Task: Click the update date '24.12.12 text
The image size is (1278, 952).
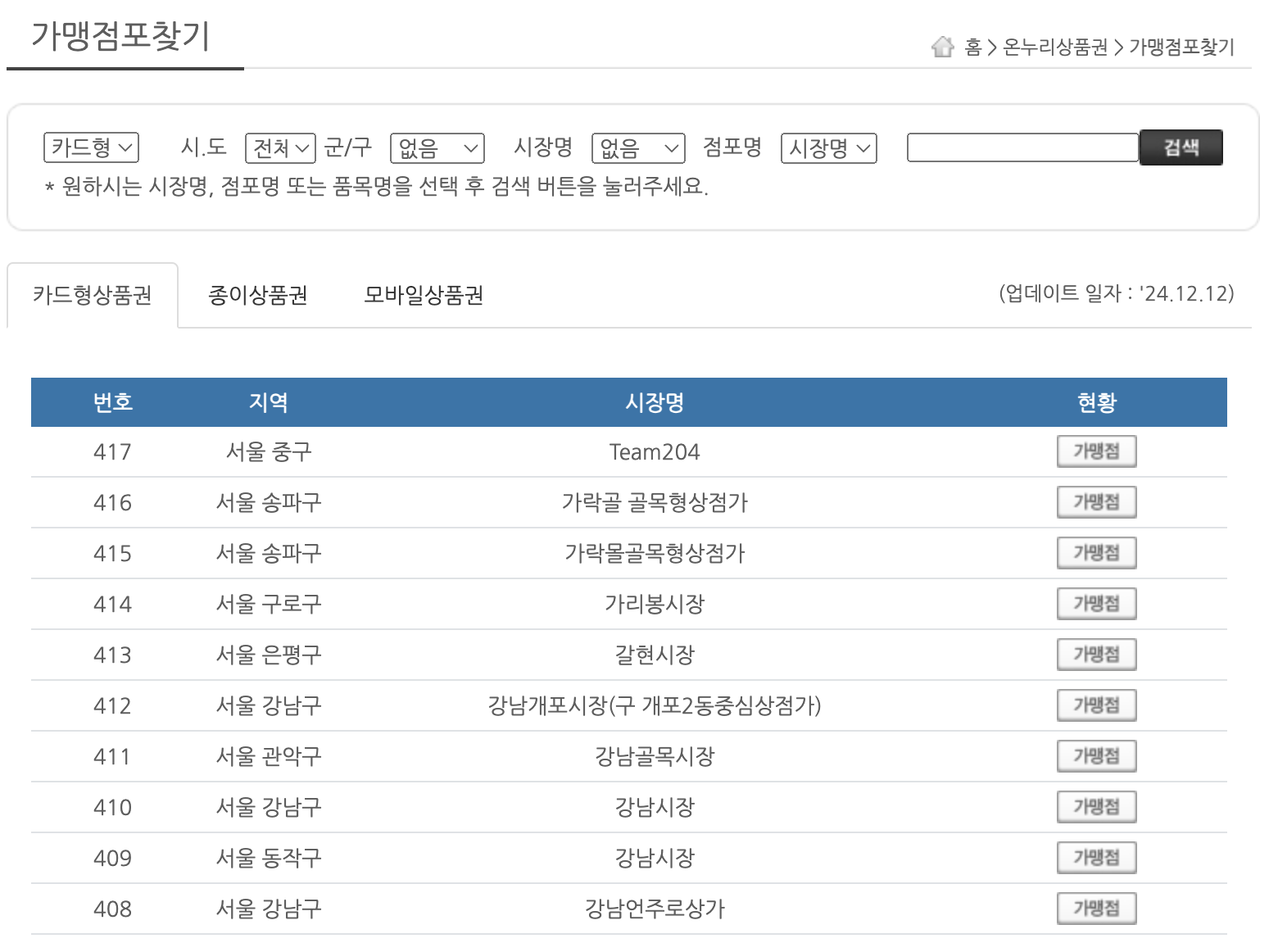Action: 1117,293
